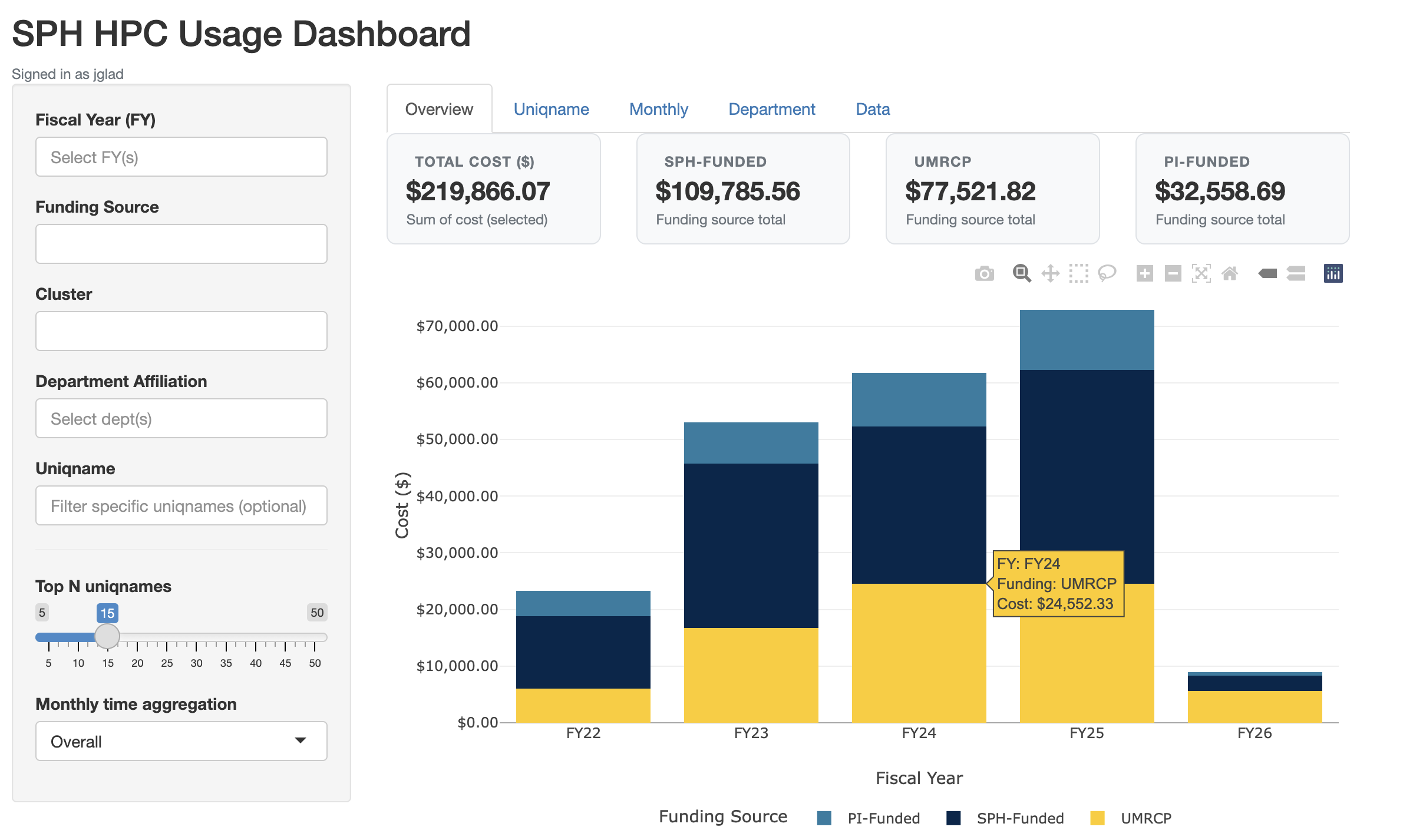
Task: Select the Pan tool in the chart toolbar
Action: tap(1051, 273)
